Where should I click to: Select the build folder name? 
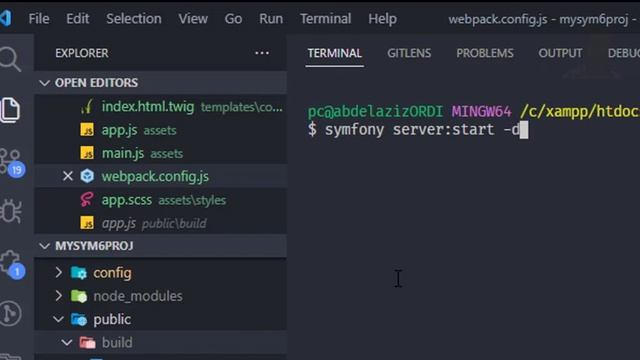(x=117, y=342)
